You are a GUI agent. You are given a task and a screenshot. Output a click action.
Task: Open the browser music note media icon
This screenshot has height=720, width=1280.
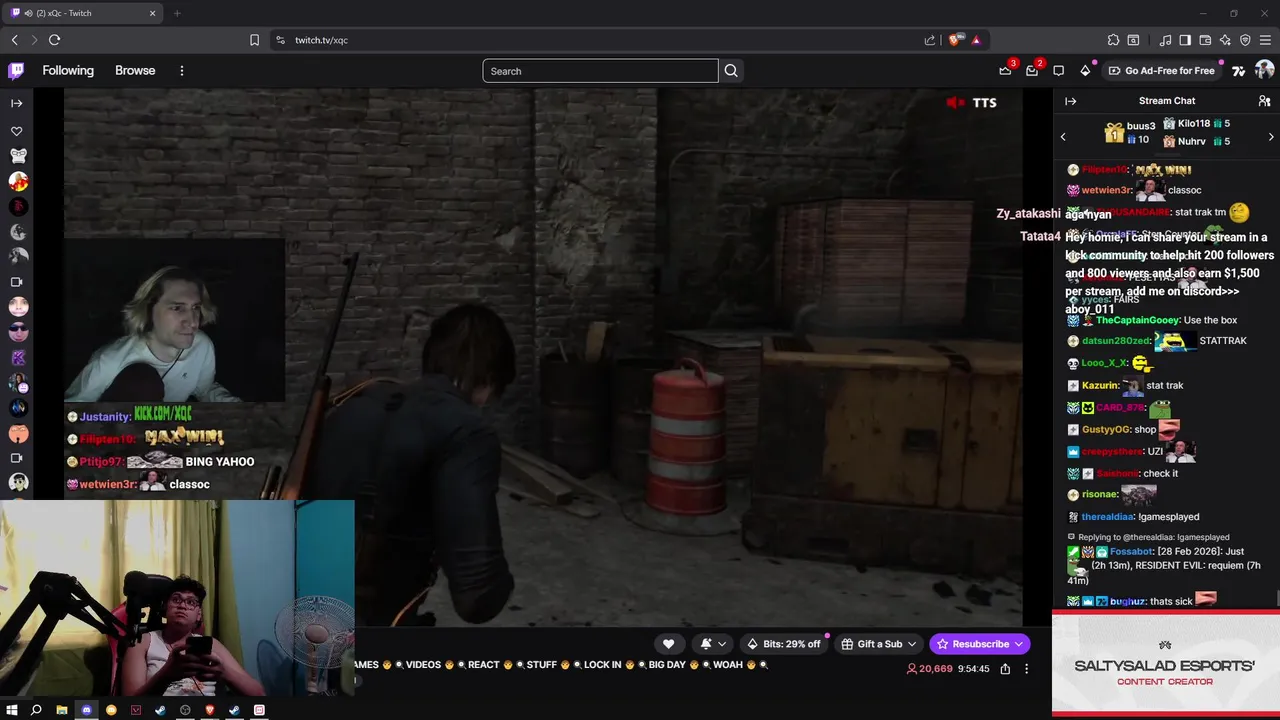tap(1165, 40)
